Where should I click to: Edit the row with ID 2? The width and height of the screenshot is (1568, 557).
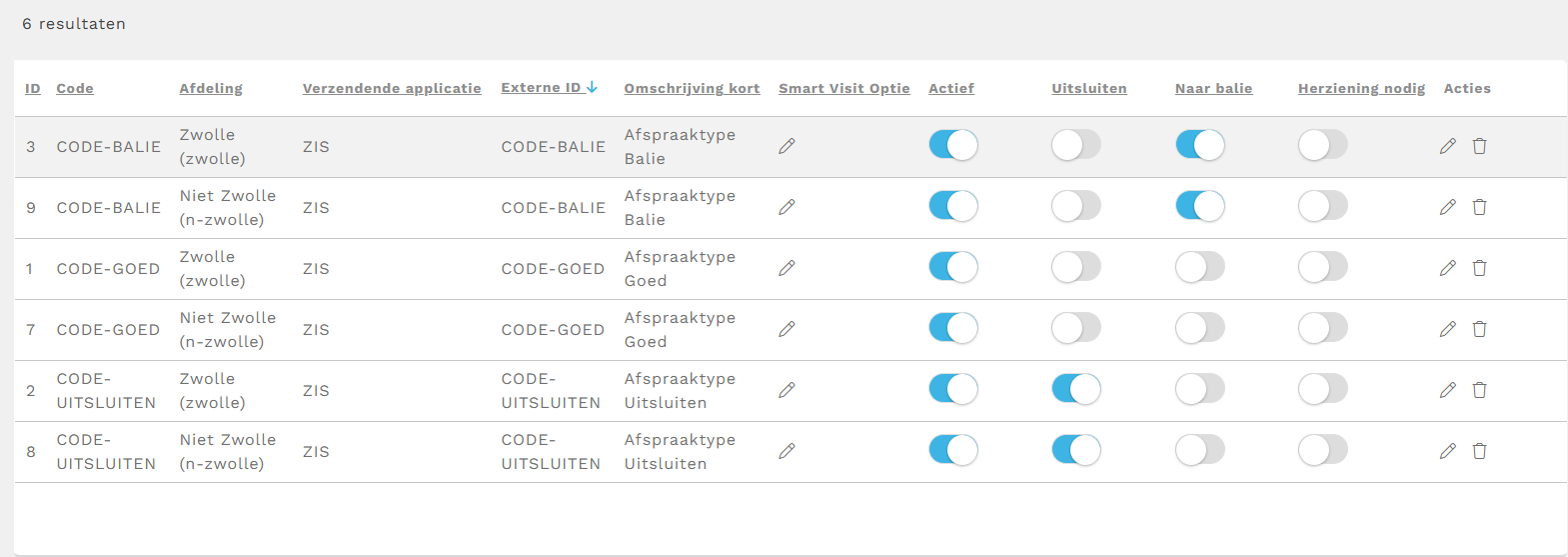tap(1447, 390)
